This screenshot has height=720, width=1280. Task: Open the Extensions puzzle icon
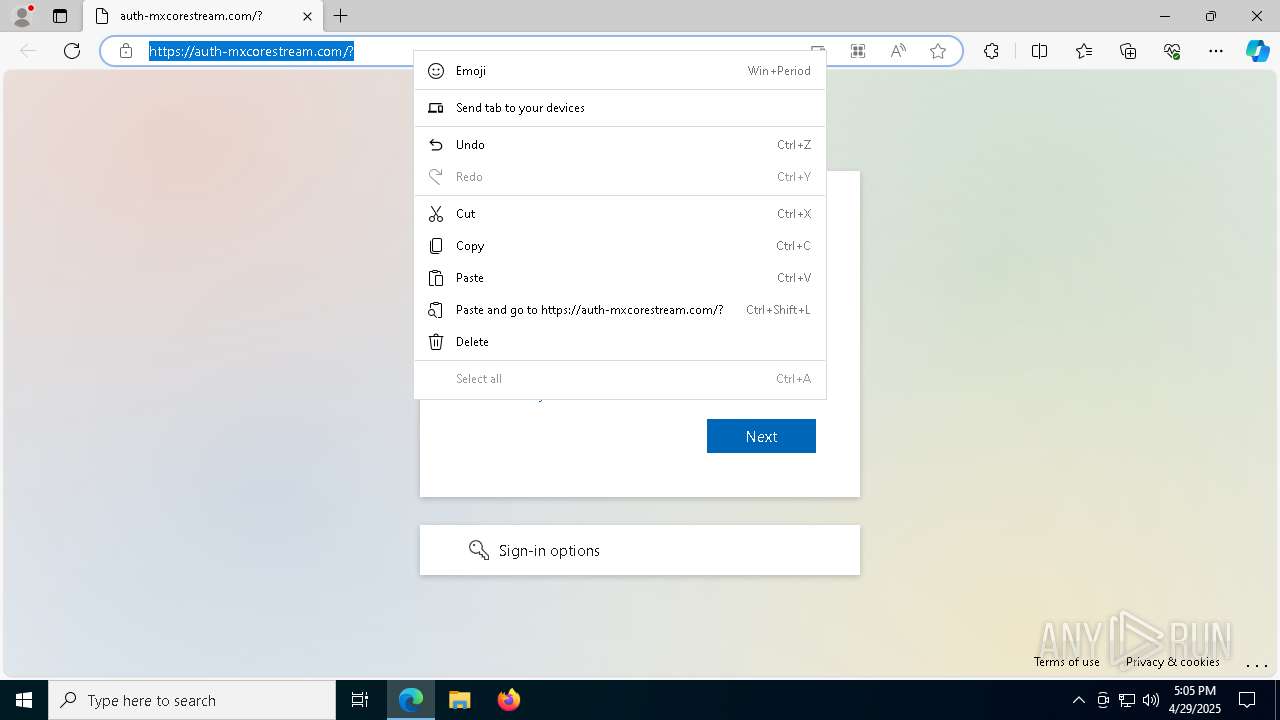[991, 51]
